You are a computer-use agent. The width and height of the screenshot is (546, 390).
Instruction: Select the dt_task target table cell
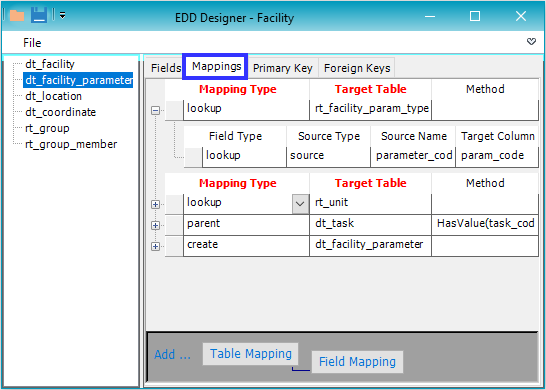click(370, 225)
